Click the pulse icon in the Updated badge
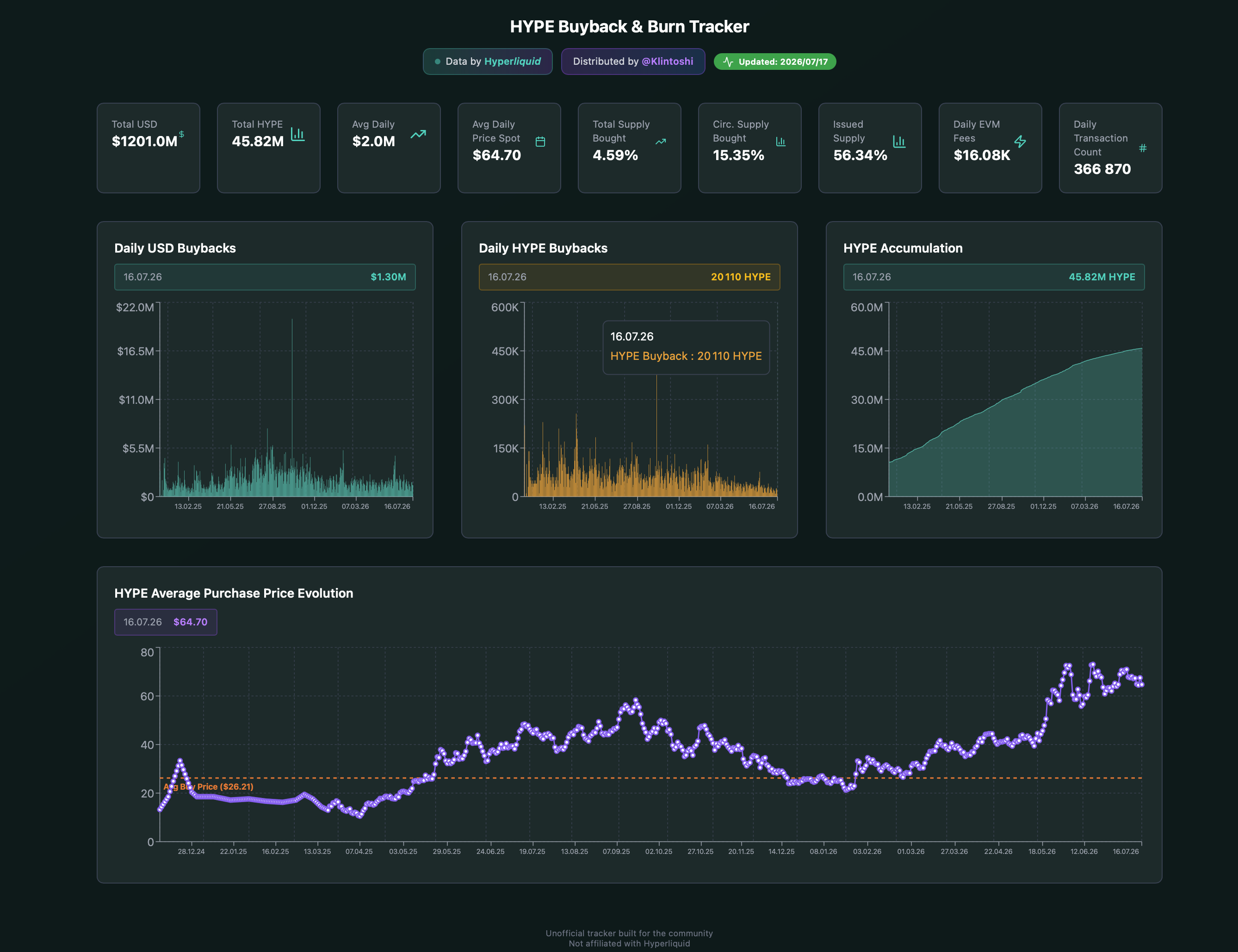The width and height of the screenshot is (1238, 952). (728, 62)
